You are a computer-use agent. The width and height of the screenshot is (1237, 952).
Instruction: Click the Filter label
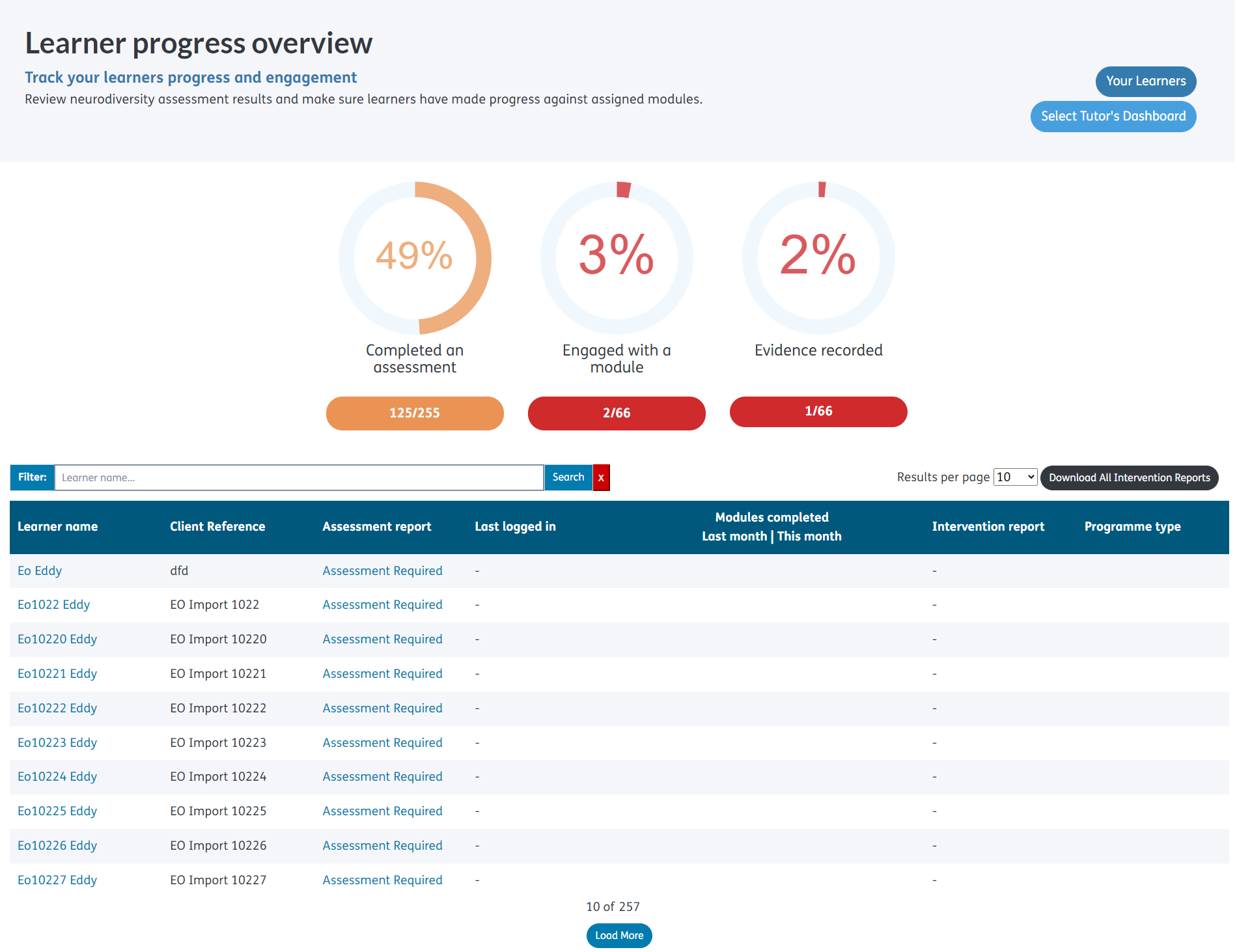(32, 477)
